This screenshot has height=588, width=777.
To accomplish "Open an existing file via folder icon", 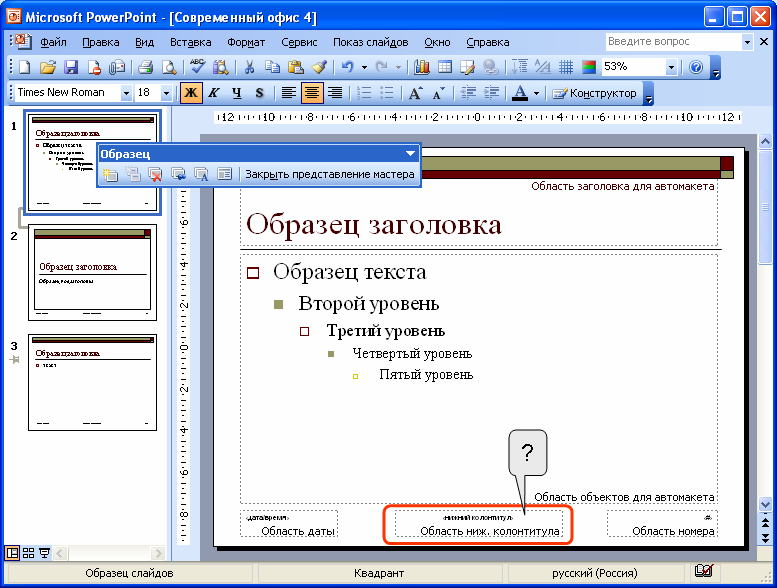I will 48,67.
